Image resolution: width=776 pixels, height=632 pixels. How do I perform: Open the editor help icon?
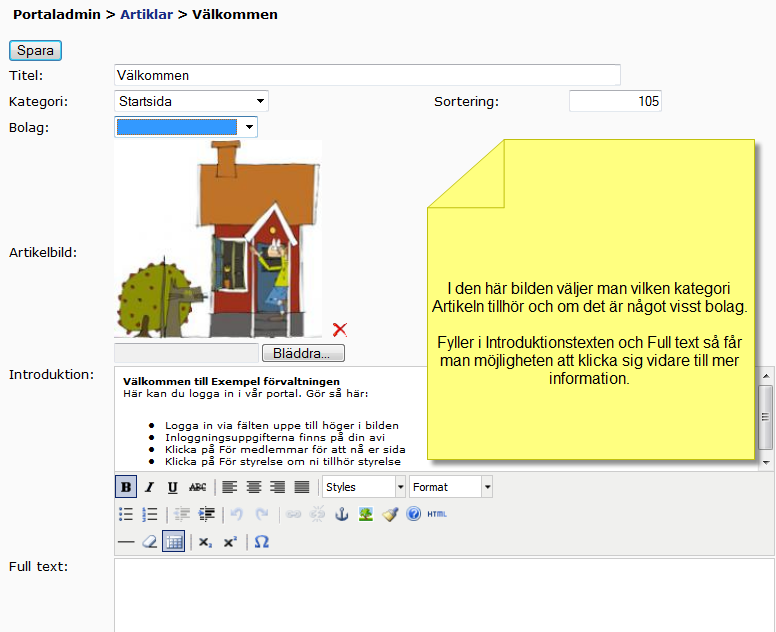414,514
